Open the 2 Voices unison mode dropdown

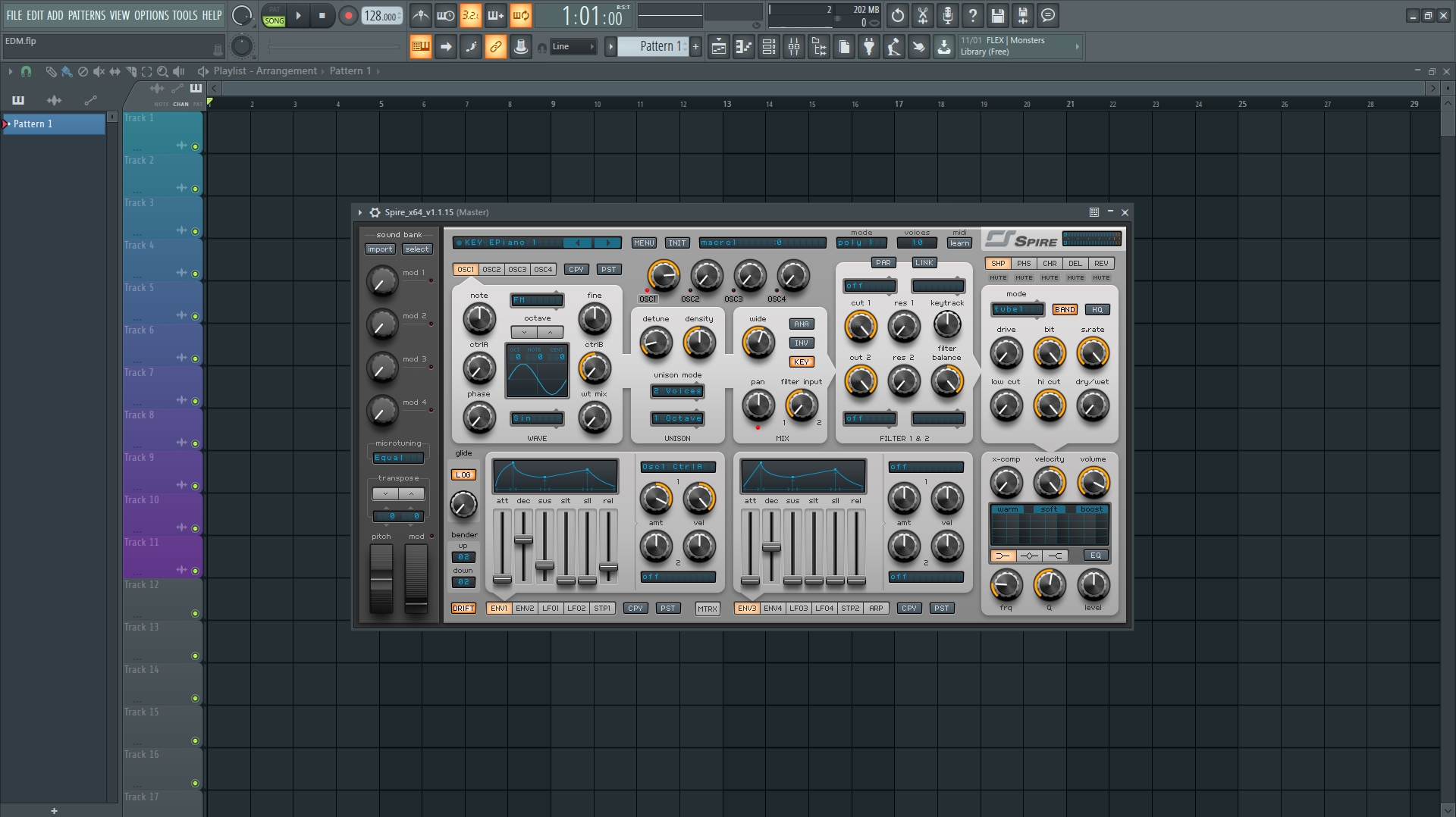678,391
